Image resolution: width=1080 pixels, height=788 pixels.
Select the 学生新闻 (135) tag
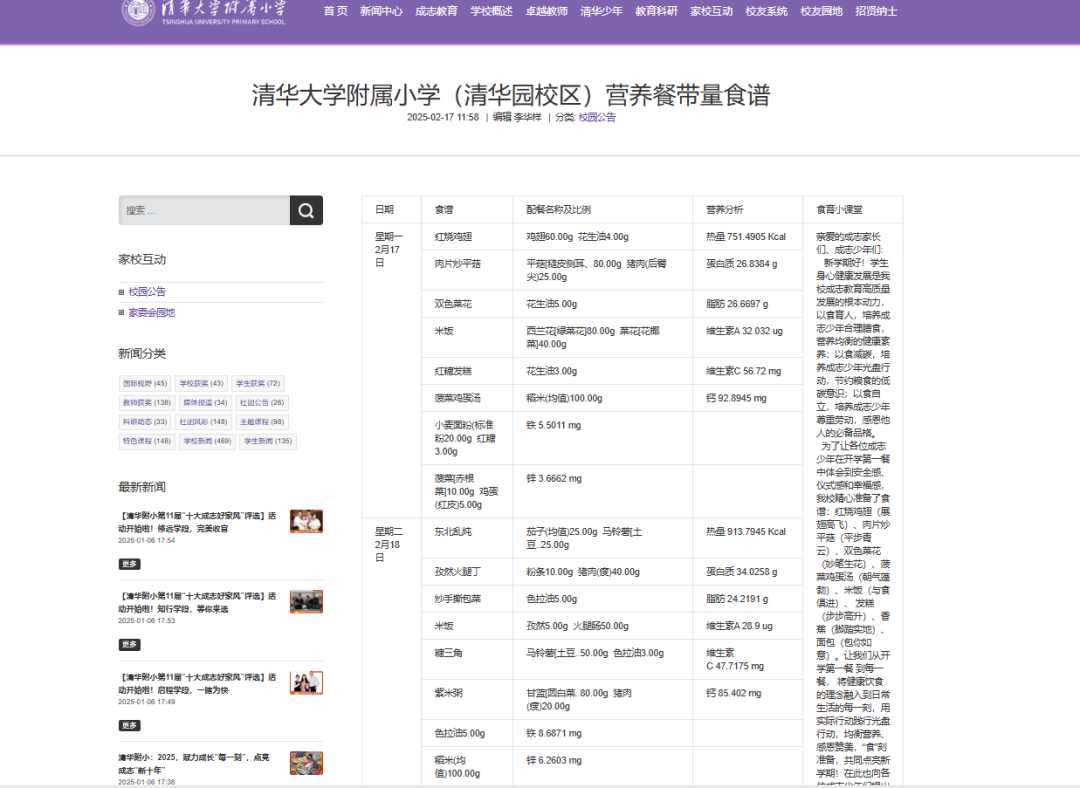point(268,442)
